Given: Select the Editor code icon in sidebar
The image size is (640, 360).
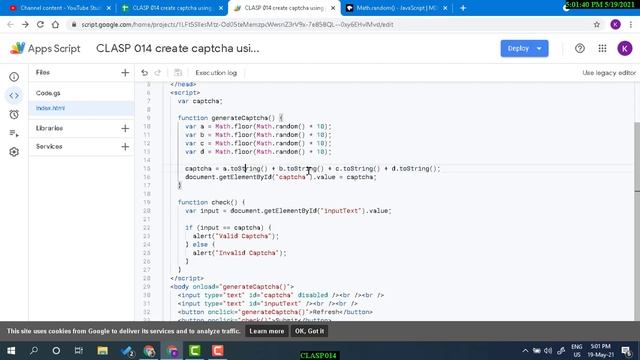Looking at the screenshot, I should (14, 96).
